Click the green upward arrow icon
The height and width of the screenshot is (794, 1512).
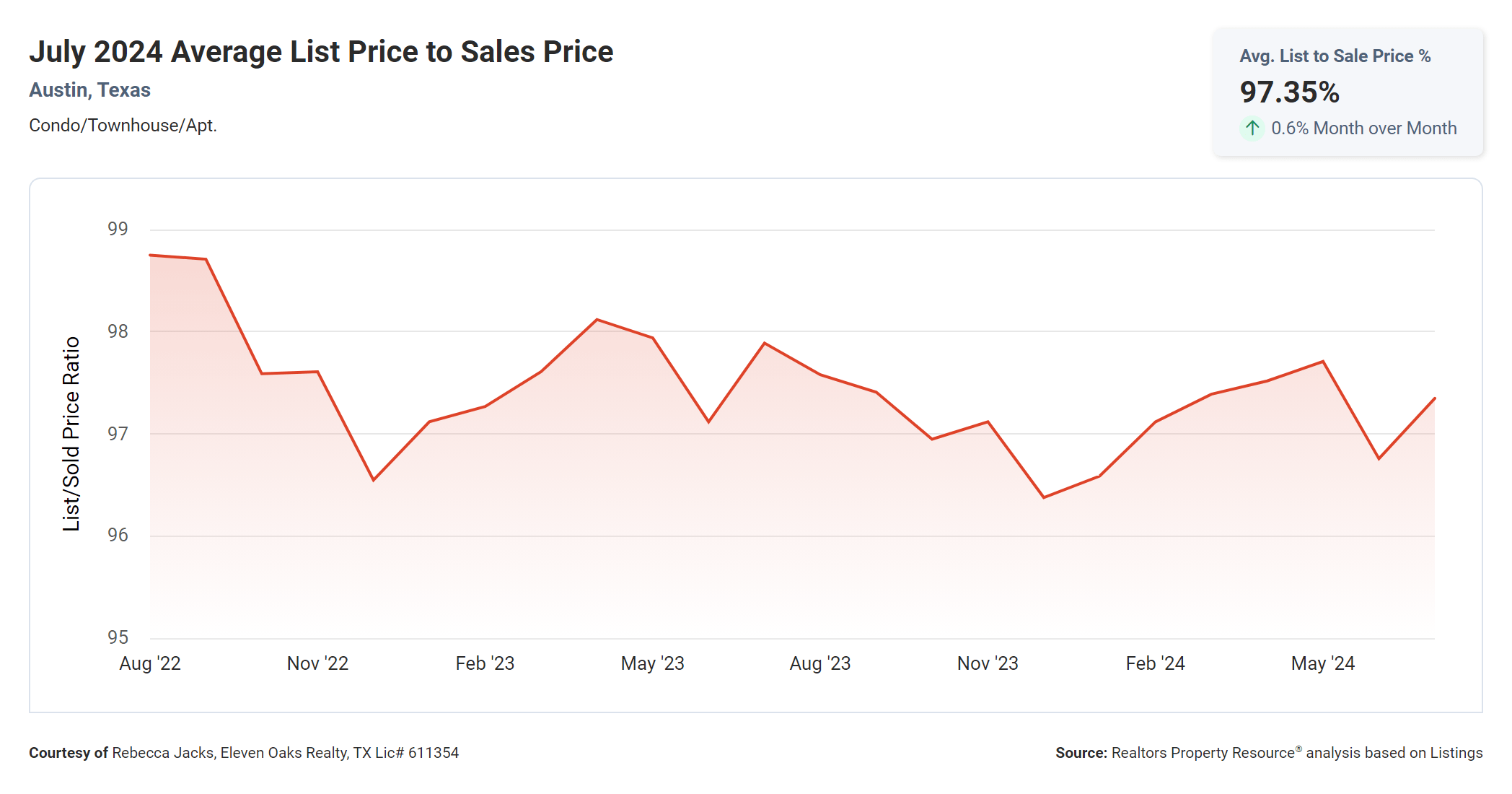(1252, 128)
